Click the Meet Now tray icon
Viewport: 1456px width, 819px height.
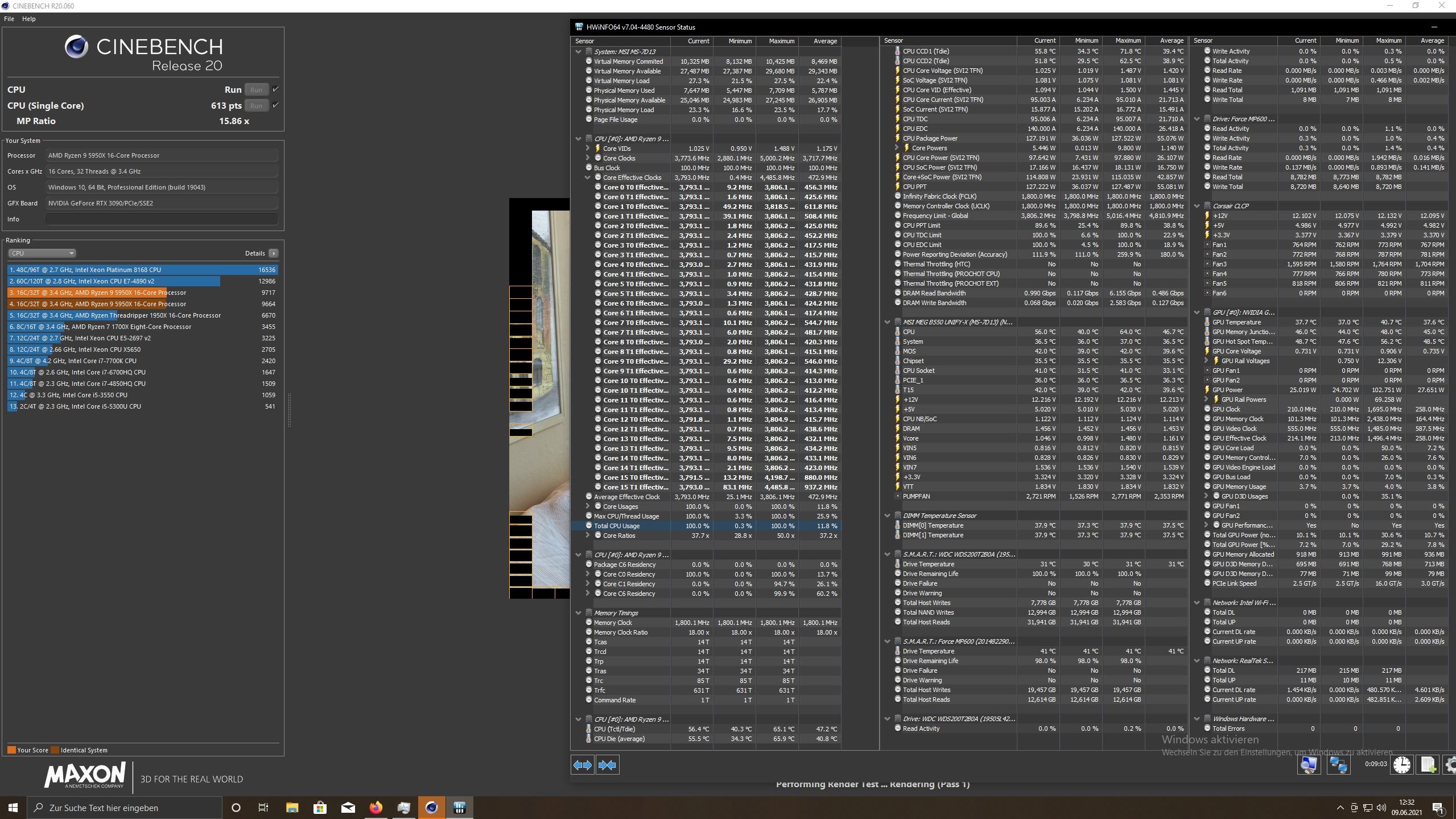(x=1354, y=808)
